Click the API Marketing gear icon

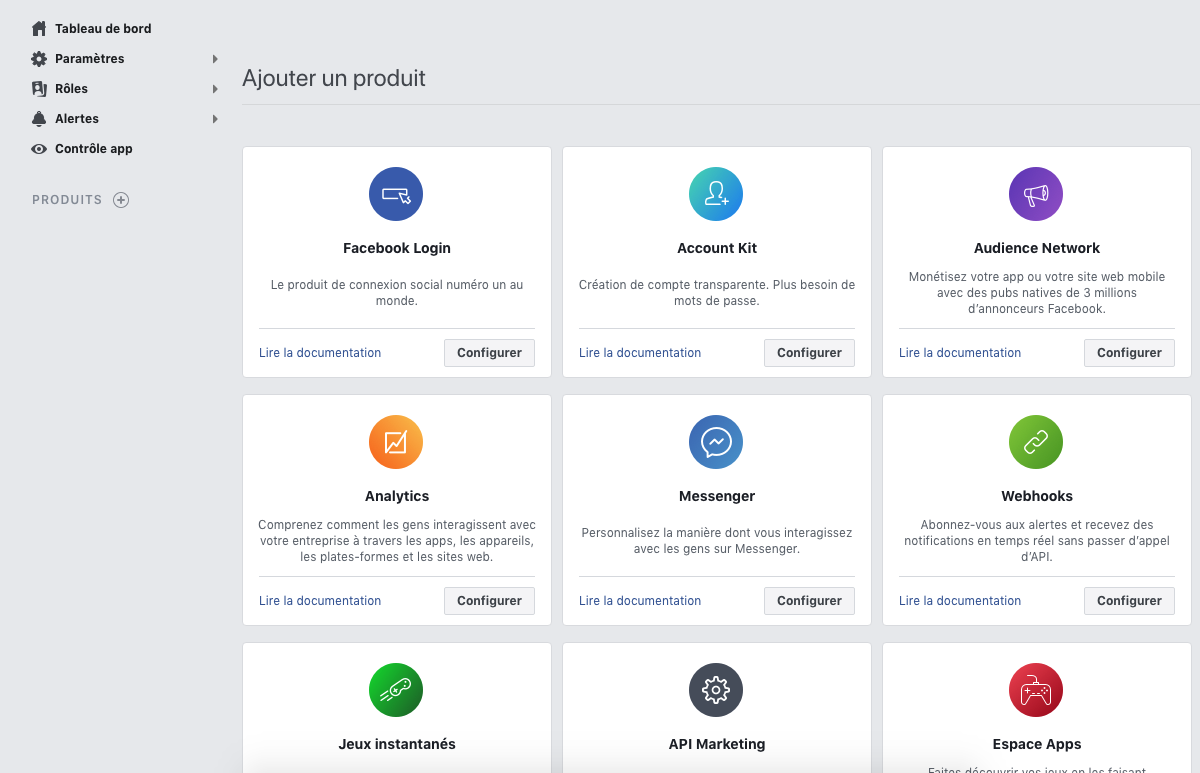pos(716,690)
